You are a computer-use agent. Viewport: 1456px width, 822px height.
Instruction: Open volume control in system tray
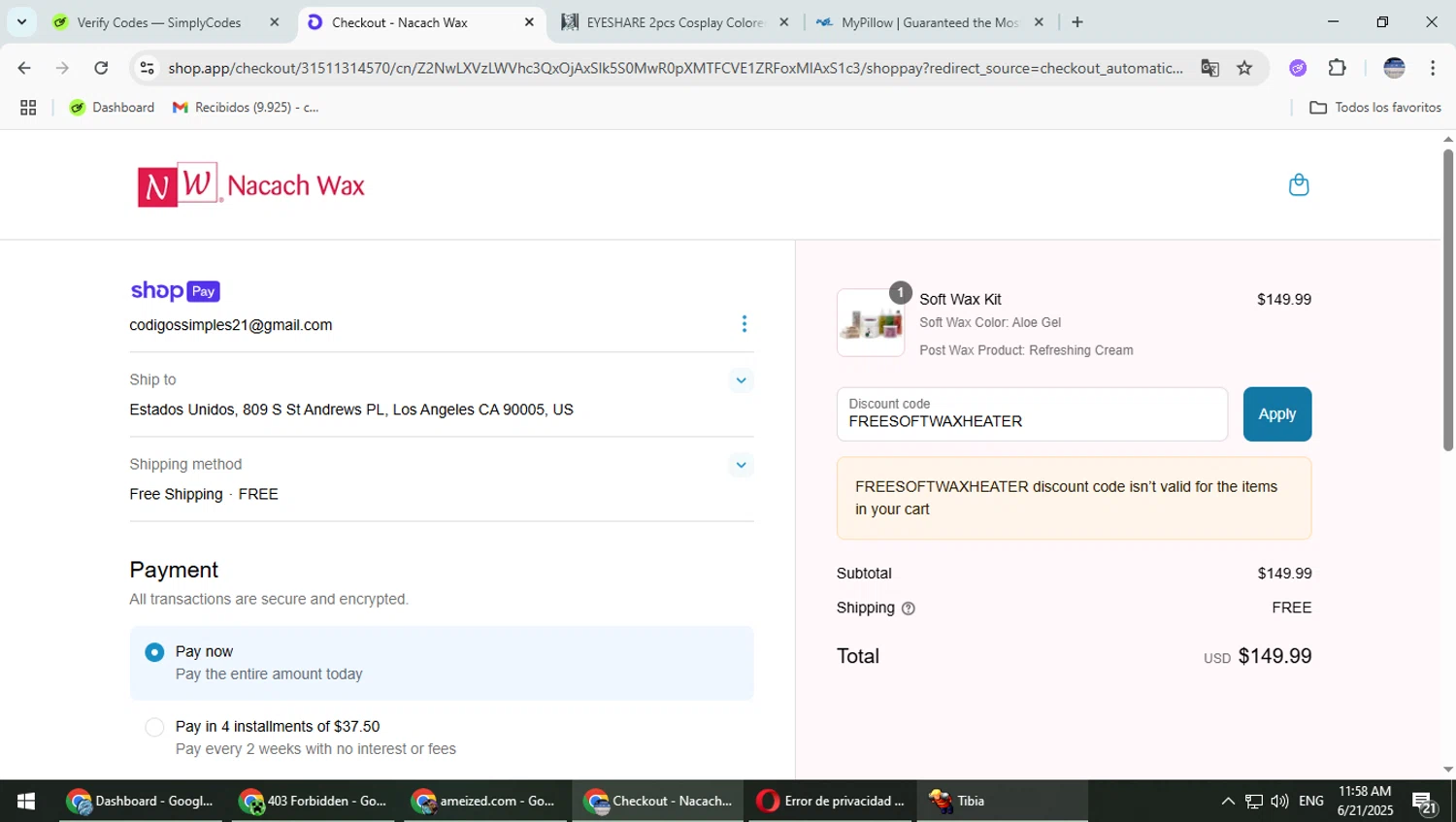(x=1279, y=801)
